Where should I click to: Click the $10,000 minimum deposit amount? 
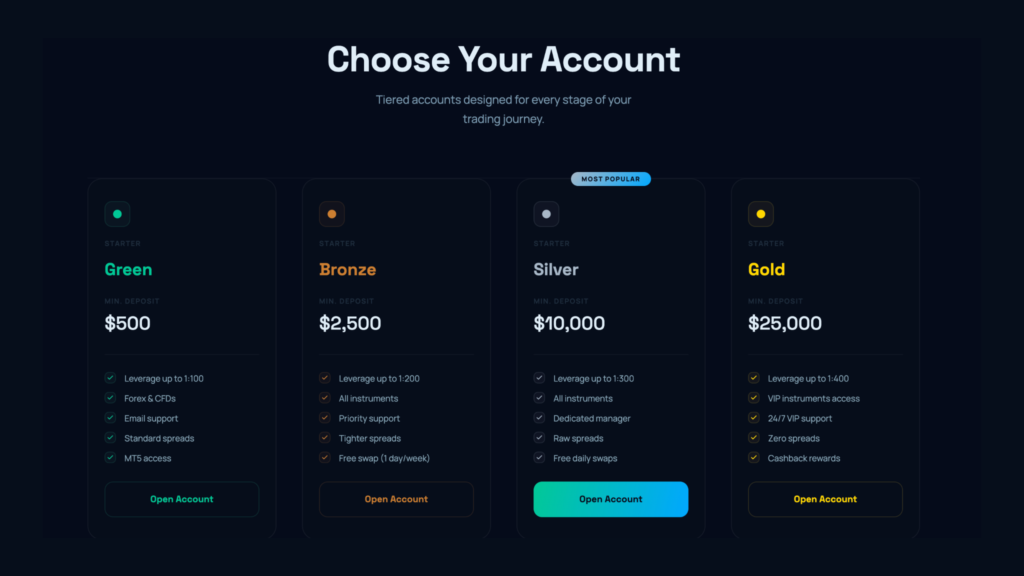coord(569,323)
